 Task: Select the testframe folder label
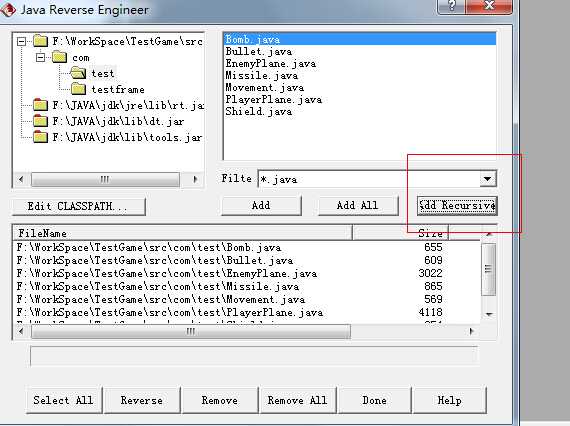point(118,89)
